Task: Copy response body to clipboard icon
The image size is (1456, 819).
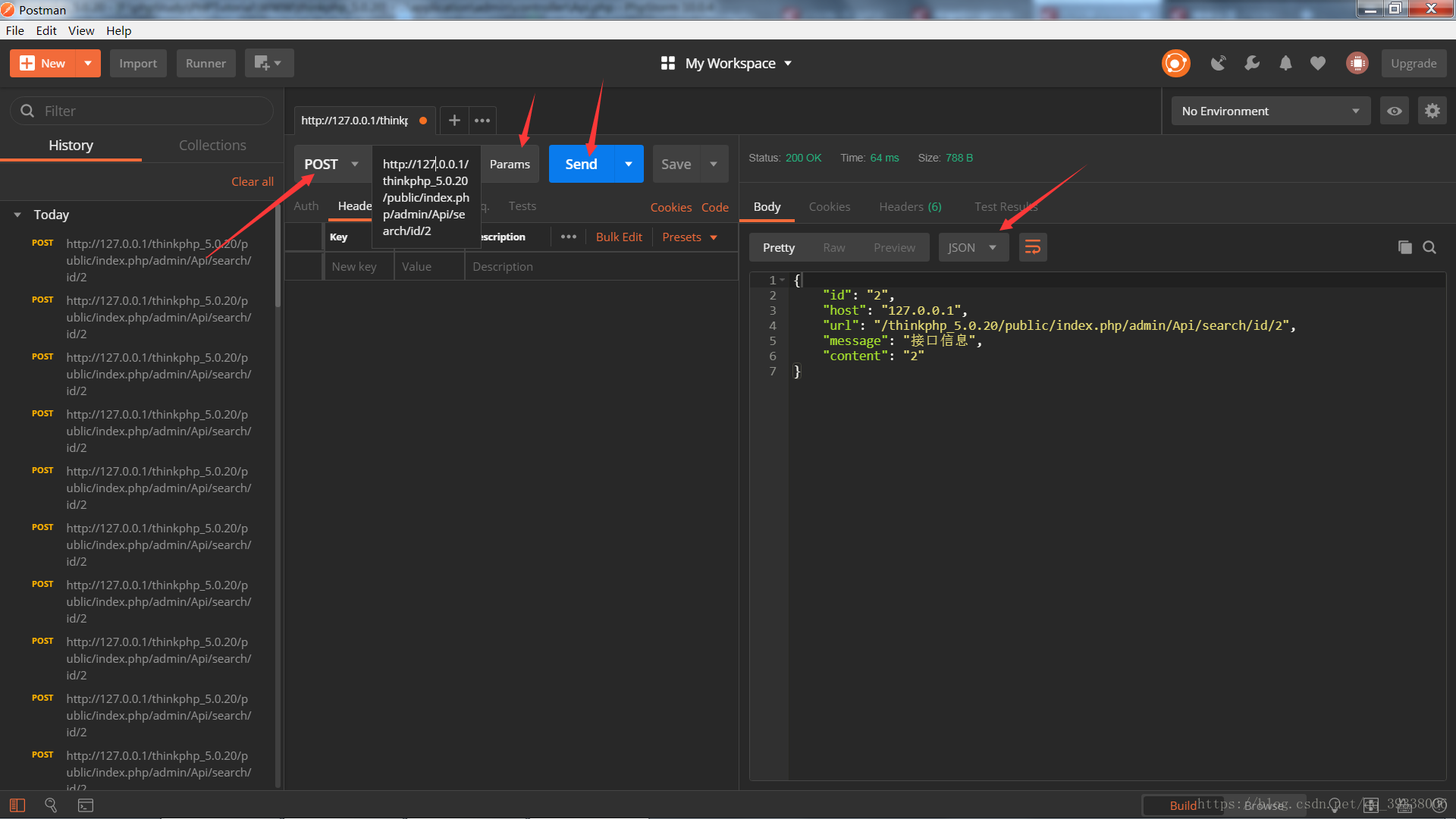Action: tap(1404, 248)
